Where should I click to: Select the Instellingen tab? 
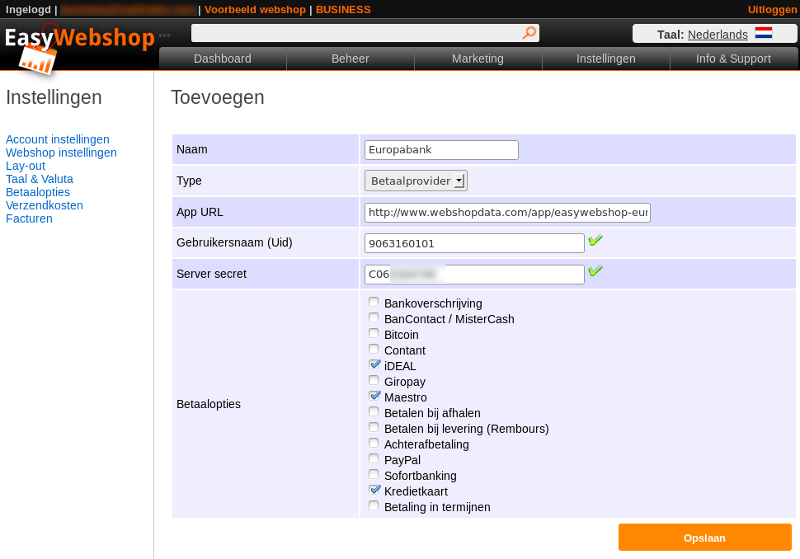click(606, 59)
